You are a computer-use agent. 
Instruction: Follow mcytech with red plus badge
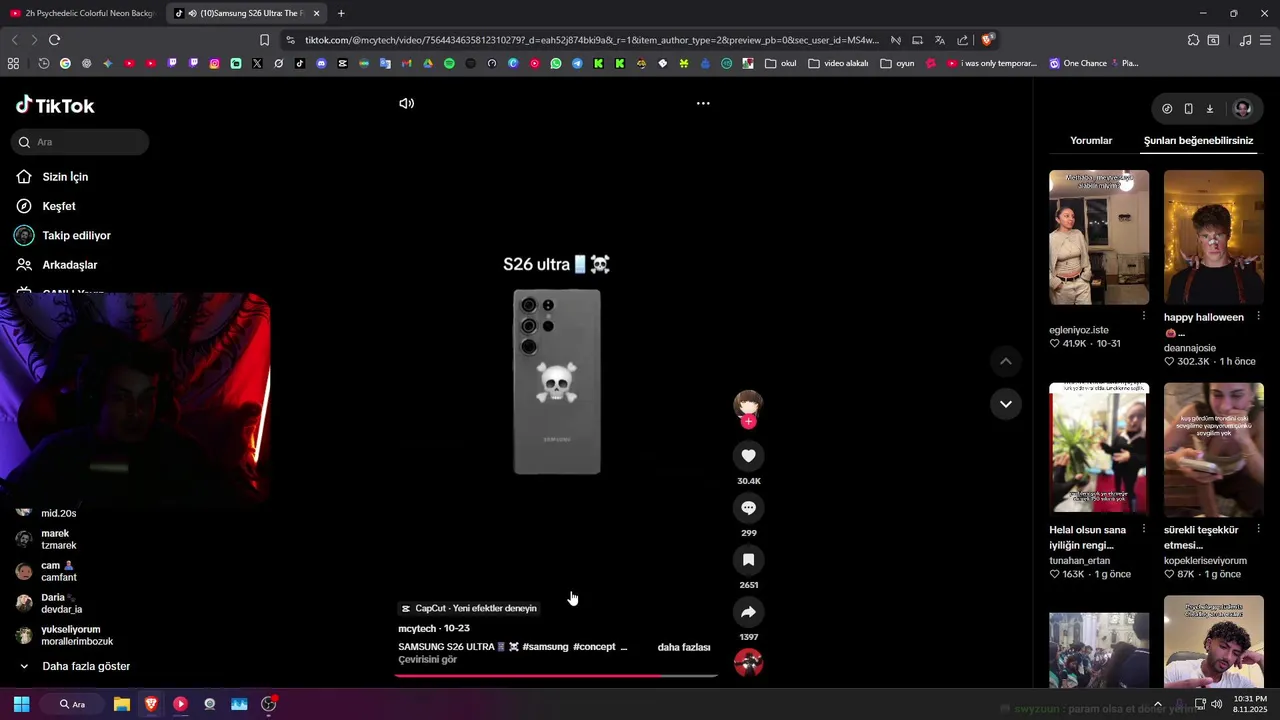[x=748, y=421]
